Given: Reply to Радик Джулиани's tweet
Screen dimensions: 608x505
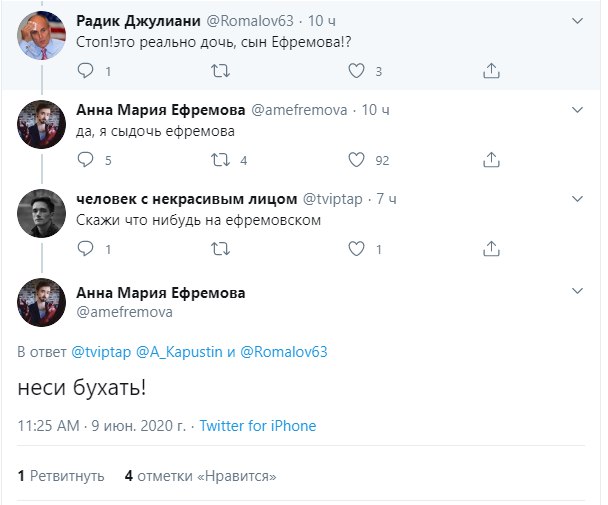Looking at the screenshot, I should point(85,71).
